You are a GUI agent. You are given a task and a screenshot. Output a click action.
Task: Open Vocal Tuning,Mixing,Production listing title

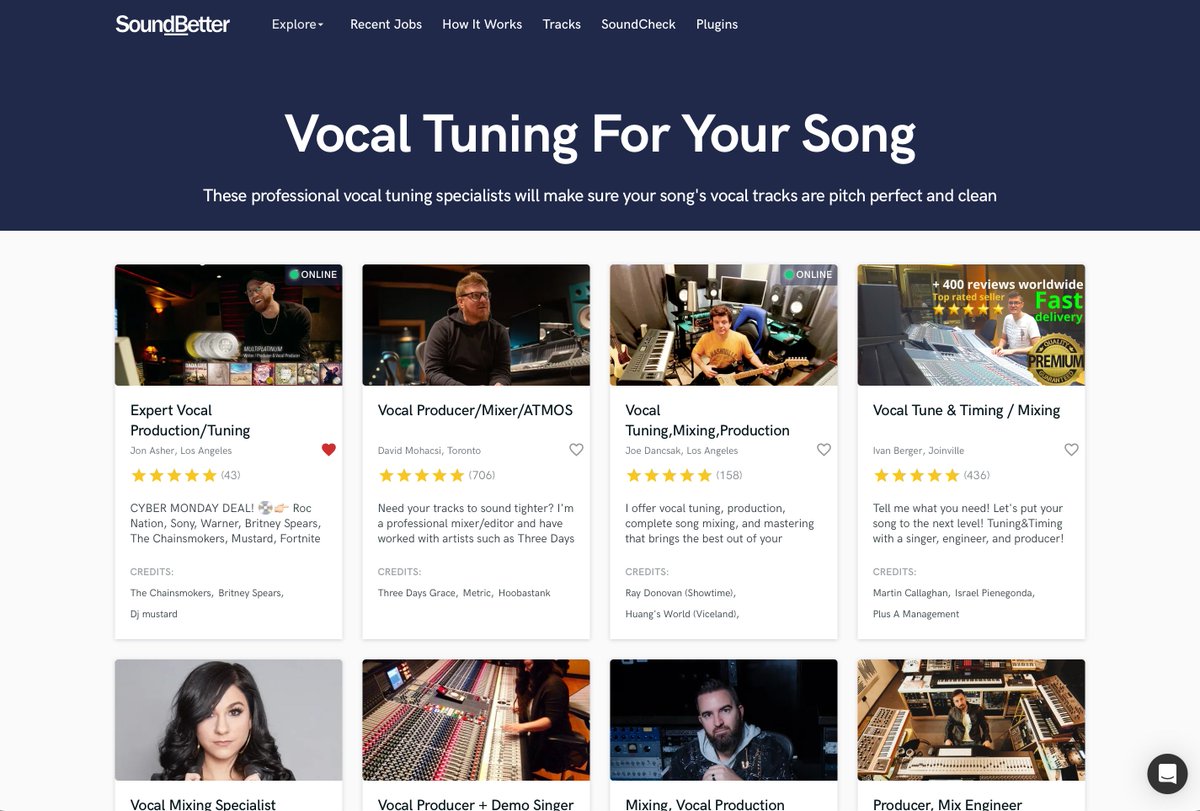[x=707, y=420]
